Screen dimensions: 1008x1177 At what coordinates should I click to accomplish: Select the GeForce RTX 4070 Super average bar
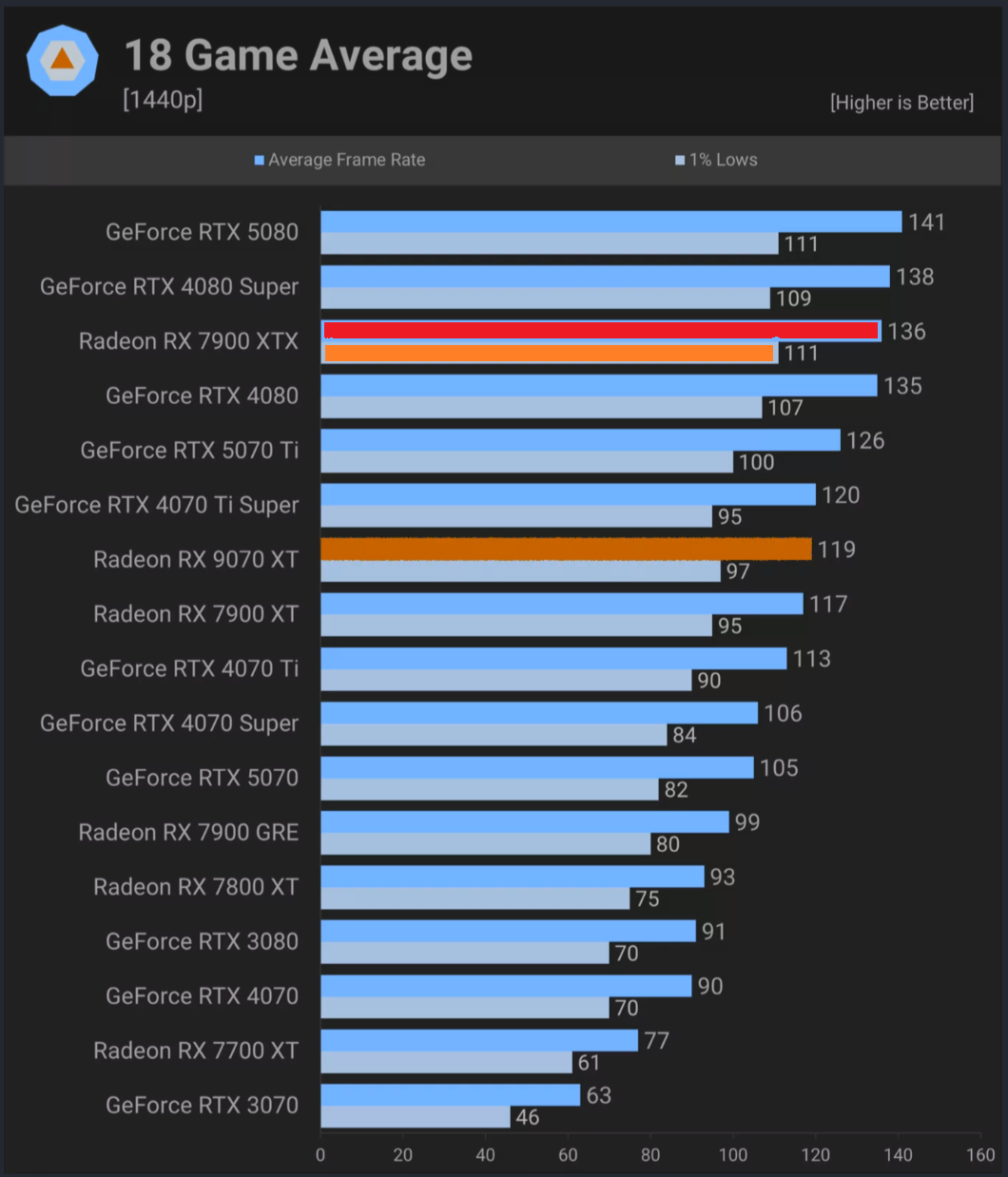point(539,712)
